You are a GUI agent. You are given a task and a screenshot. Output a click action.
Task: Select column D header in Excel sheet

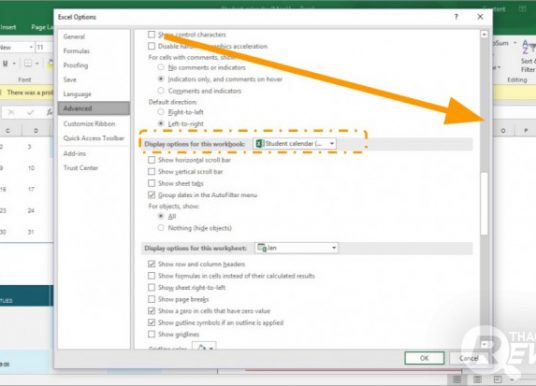[x=36, y=131]
